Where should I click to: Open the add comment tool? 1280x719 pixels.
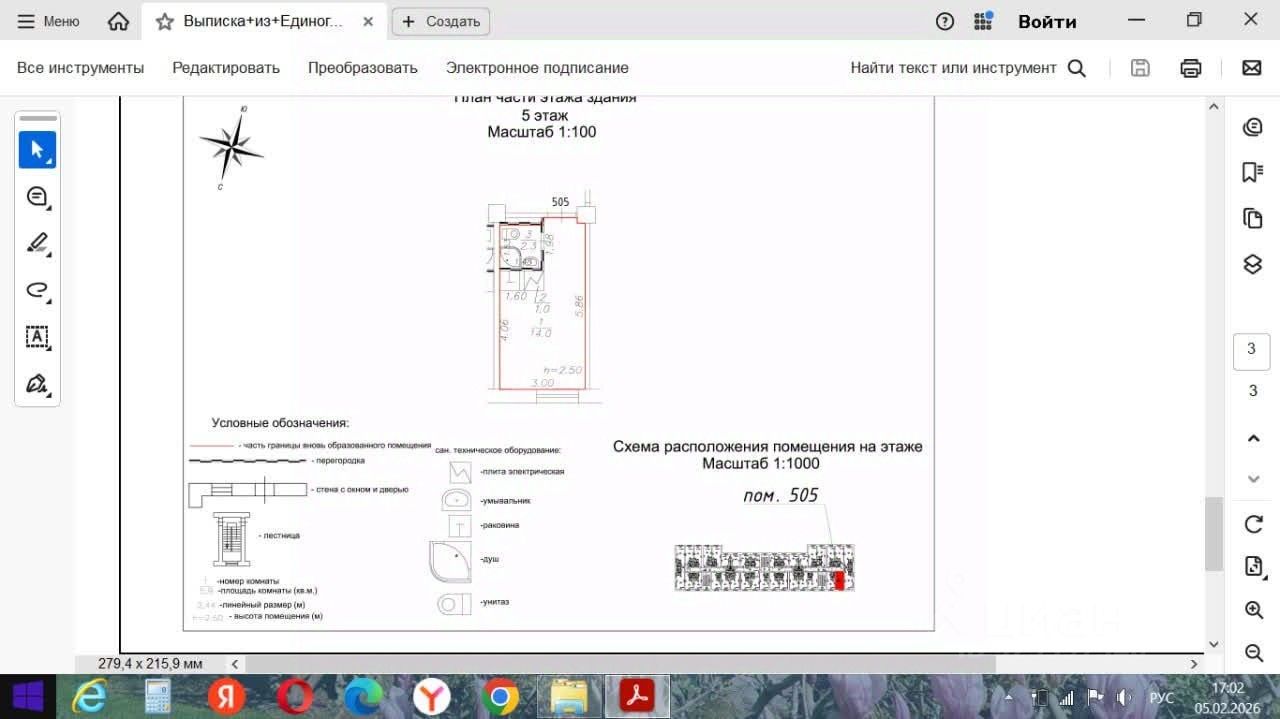[x=37, y=197]
